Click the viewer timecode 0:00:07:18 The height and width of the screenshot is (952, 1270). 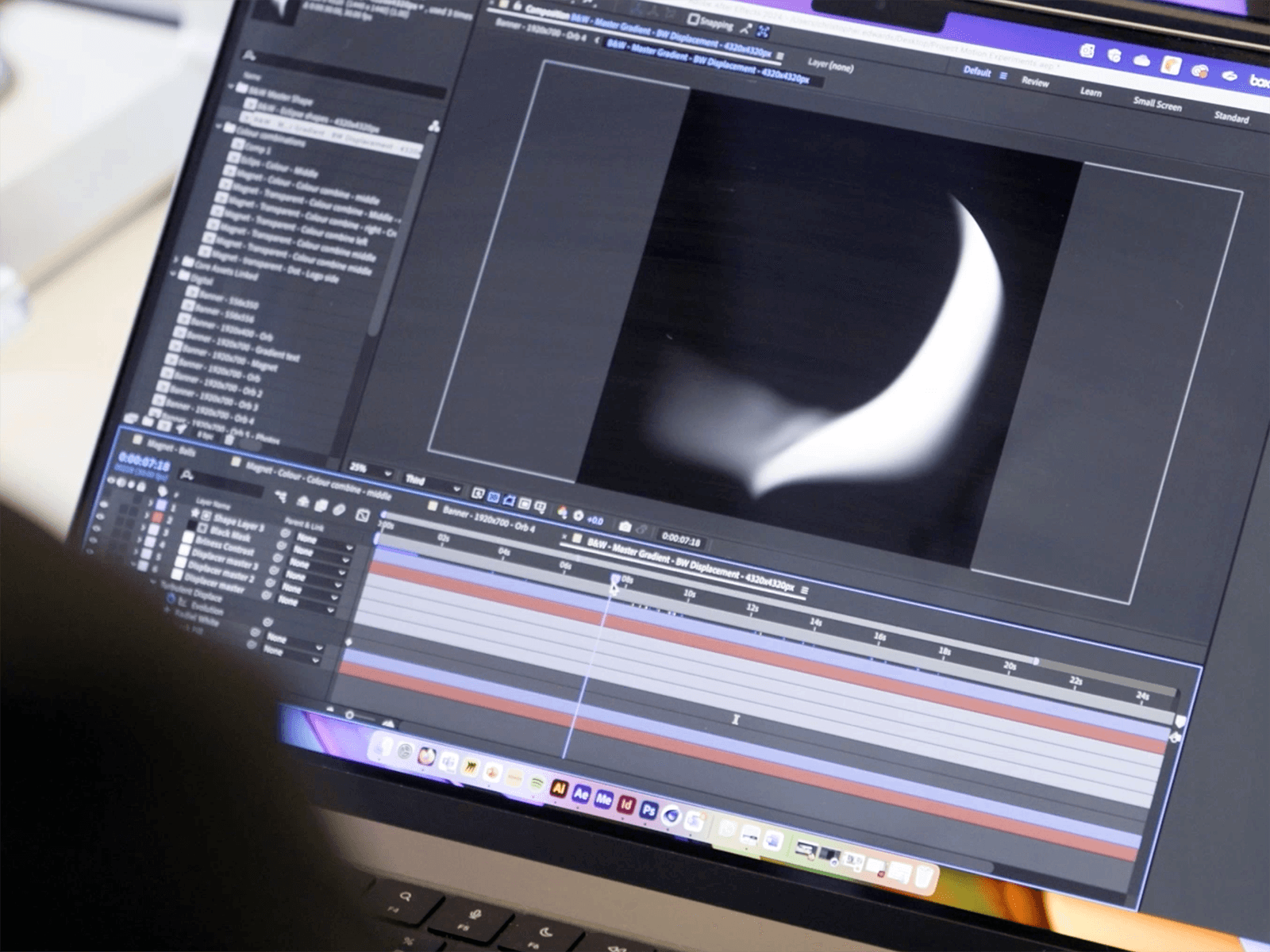coord(681,540)
